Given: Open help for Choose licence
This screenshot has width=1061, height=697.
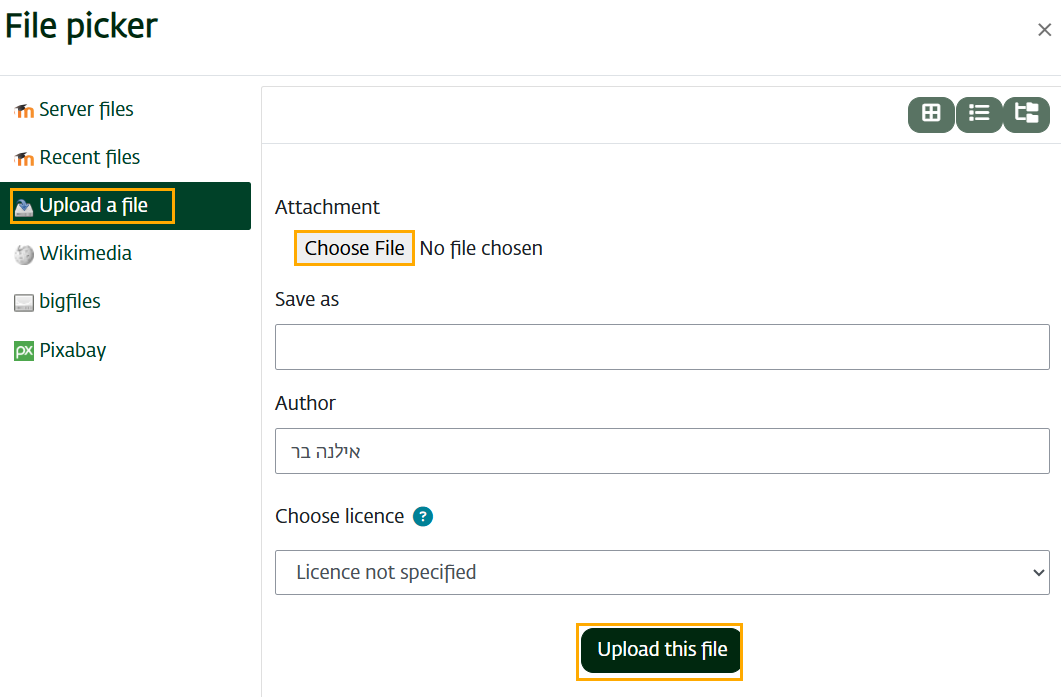Looking at the screenshot, I should coord(423,517).
